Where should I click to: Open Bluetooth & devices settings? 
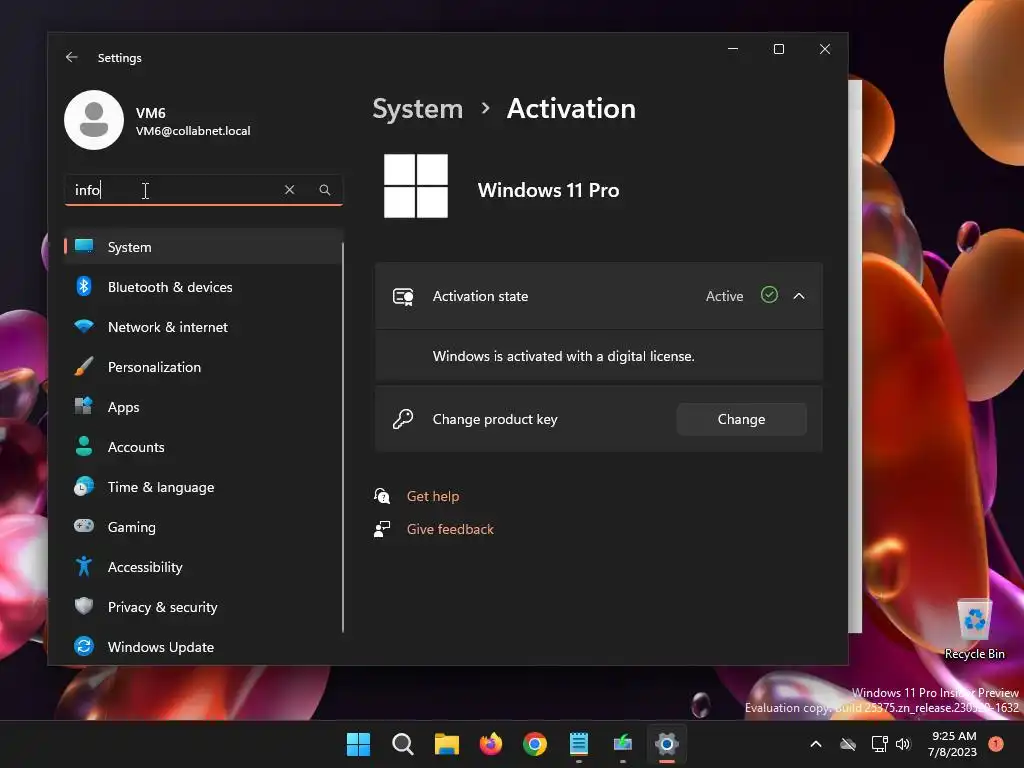click(203, 287)
